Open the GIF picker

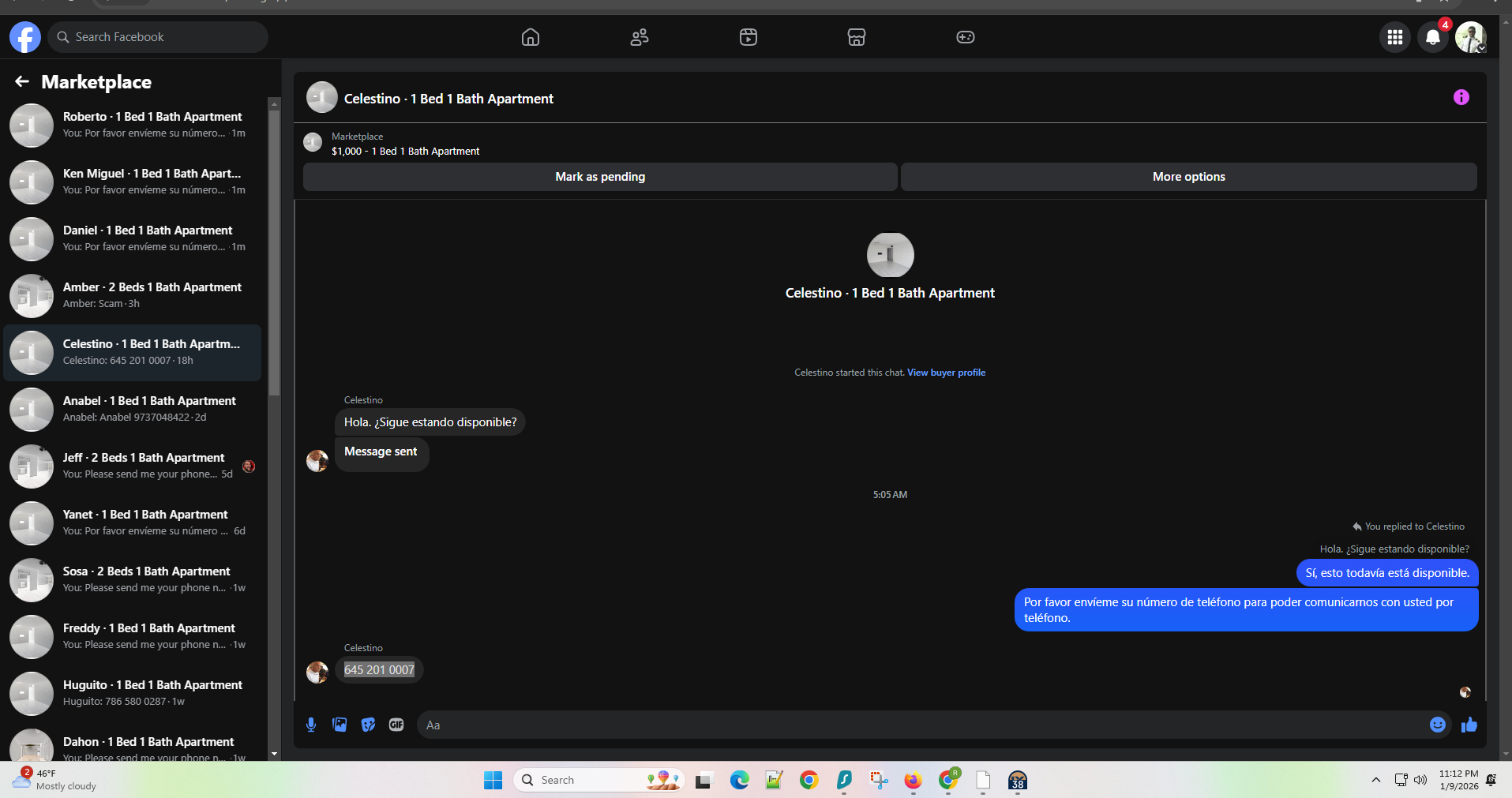(396, 725)
